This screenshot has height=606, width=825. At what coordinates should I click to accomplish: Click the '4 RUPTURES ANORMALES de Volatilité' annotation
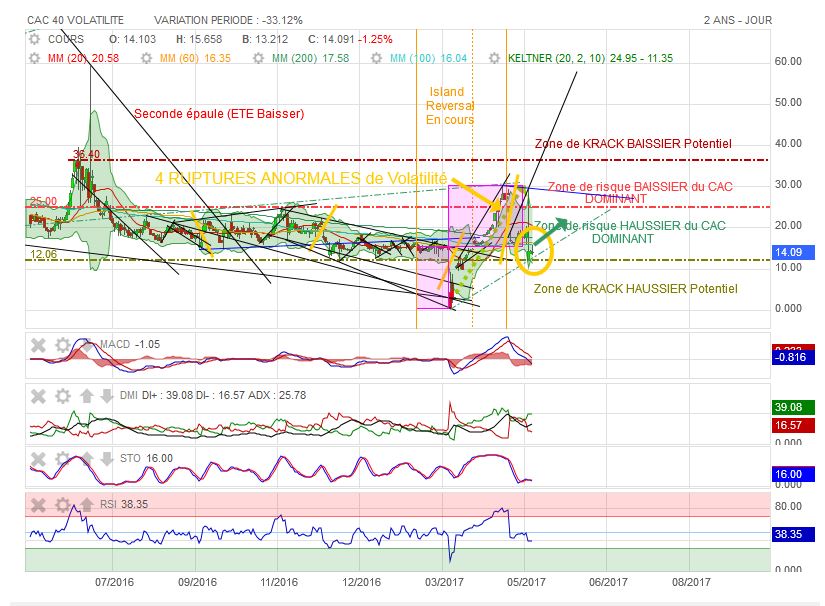pyautogui.click(x=300, y=178)
